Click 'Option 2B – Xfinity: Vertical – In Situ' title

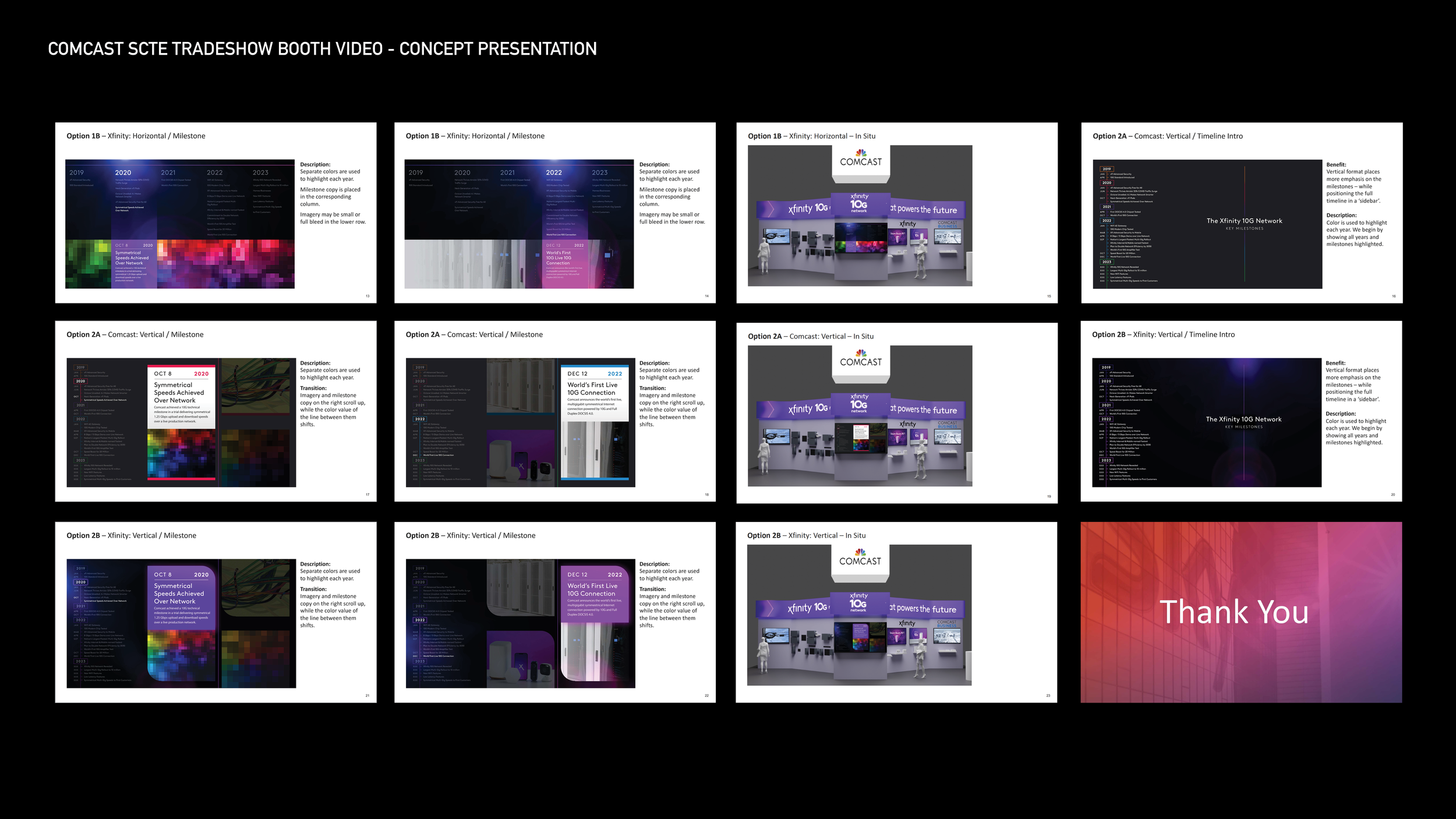[807, 536]
